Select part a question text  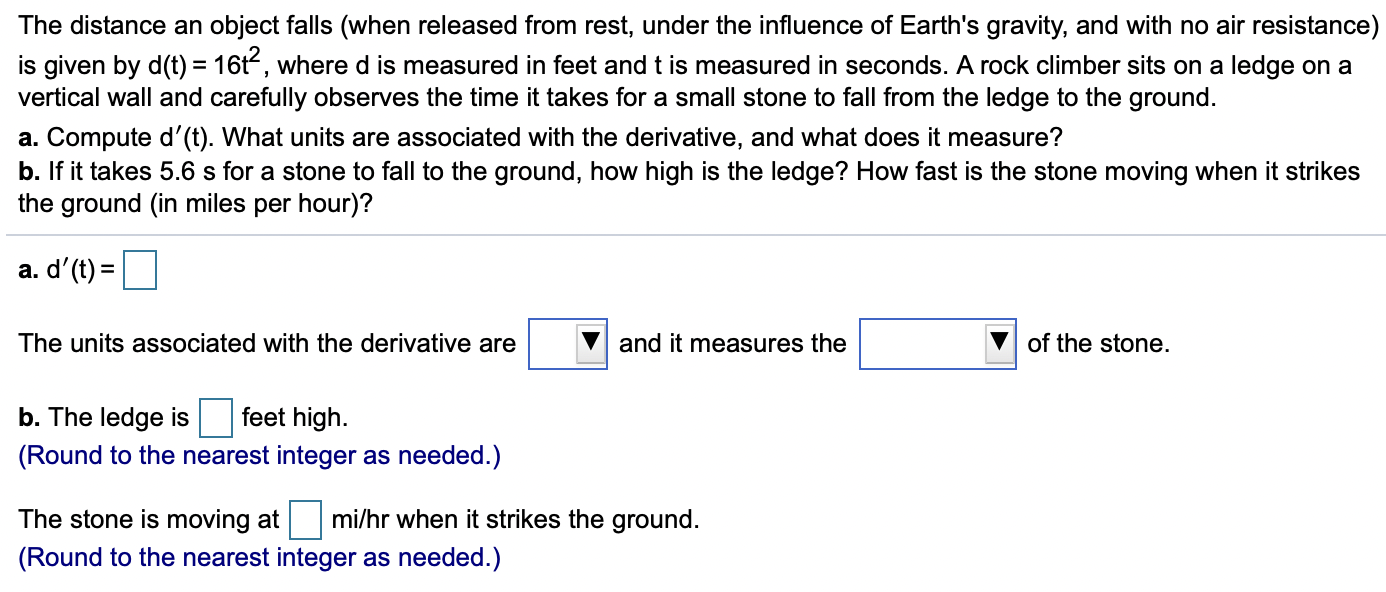(540, 137)
